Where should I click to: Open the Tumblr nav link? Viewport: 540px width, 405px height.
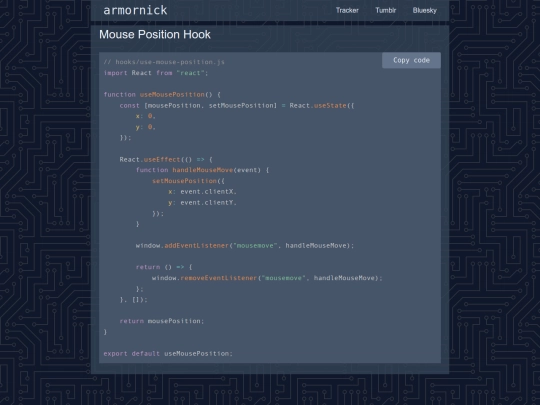pyautogui.click(x=385, y=10)
